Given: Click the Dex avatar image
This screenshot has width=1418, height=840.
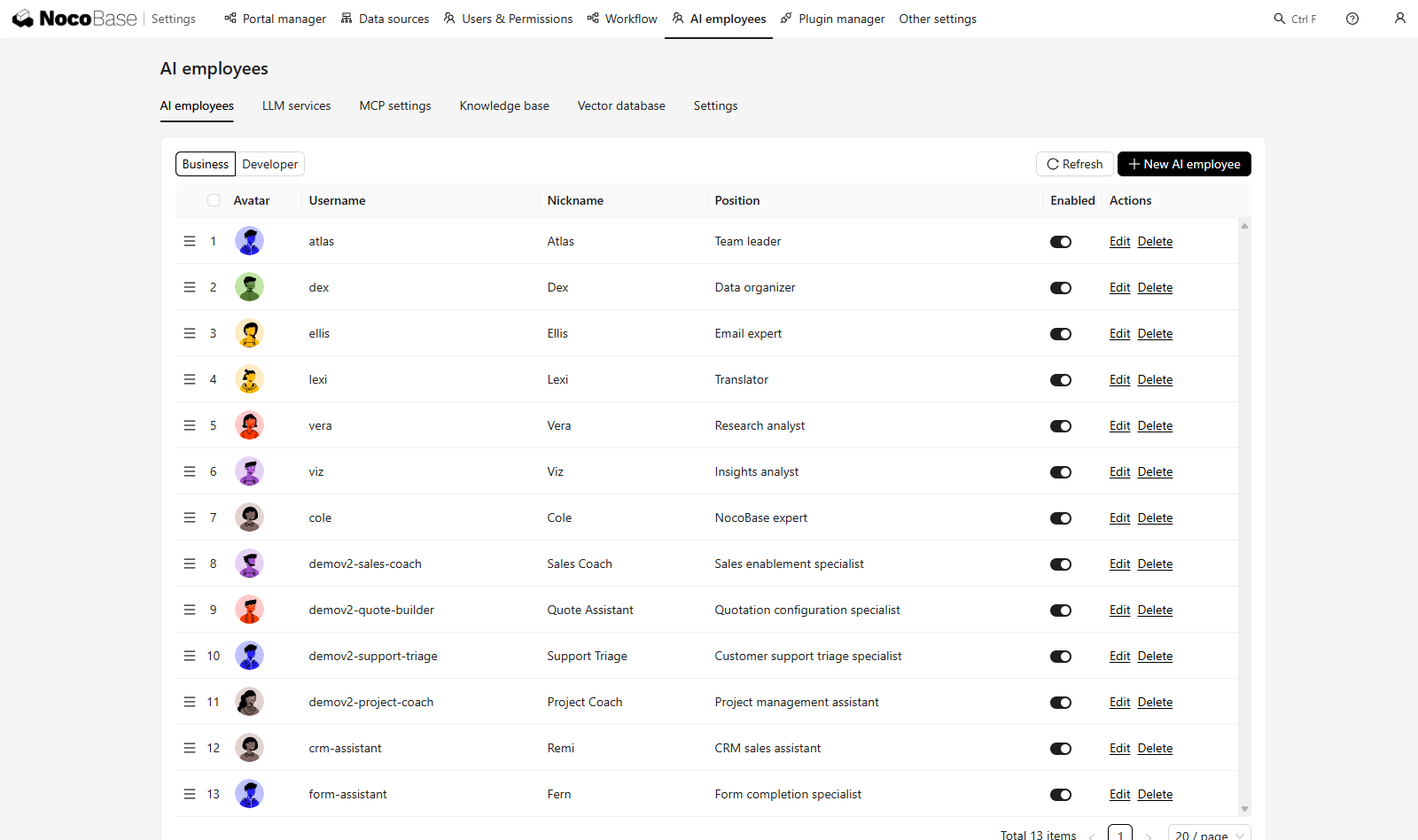Looking at the screenshot, I should pos(250,287).
